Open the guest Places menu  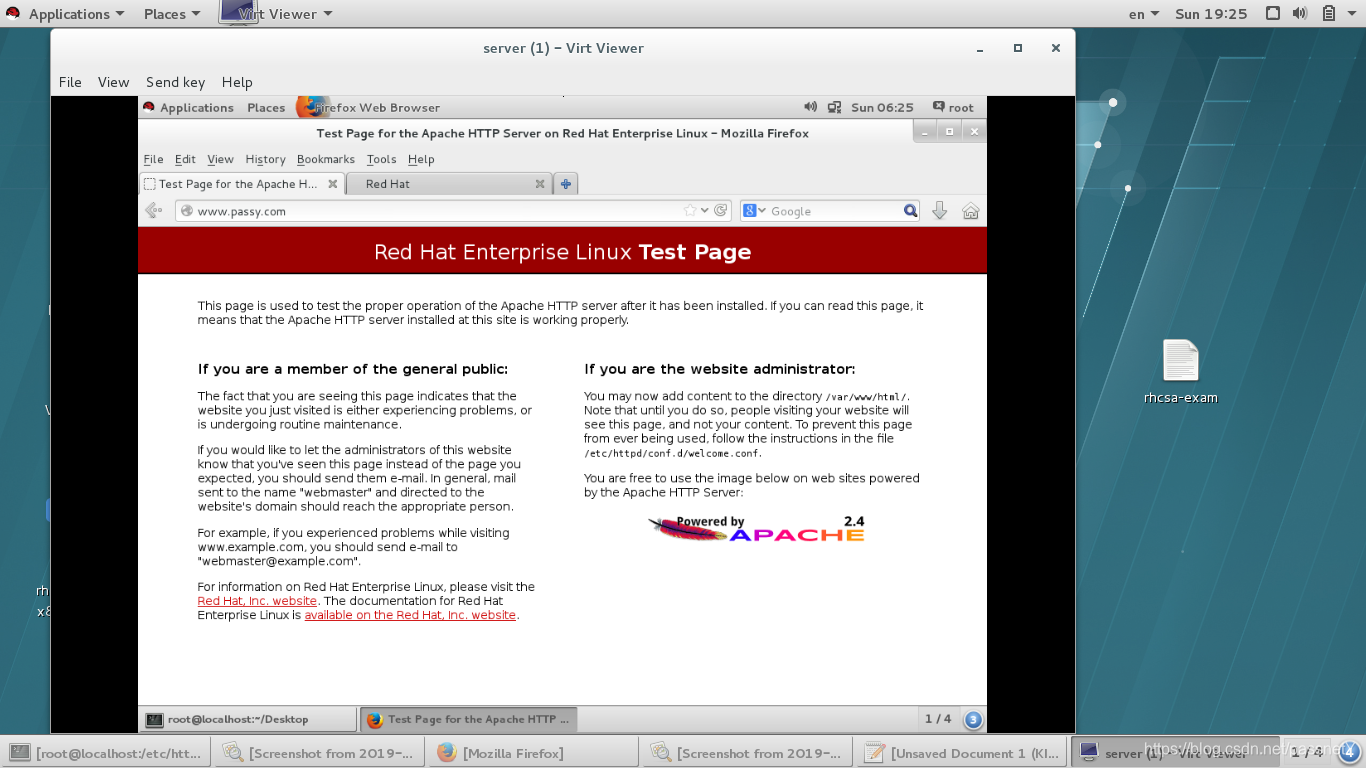(266, 107)
